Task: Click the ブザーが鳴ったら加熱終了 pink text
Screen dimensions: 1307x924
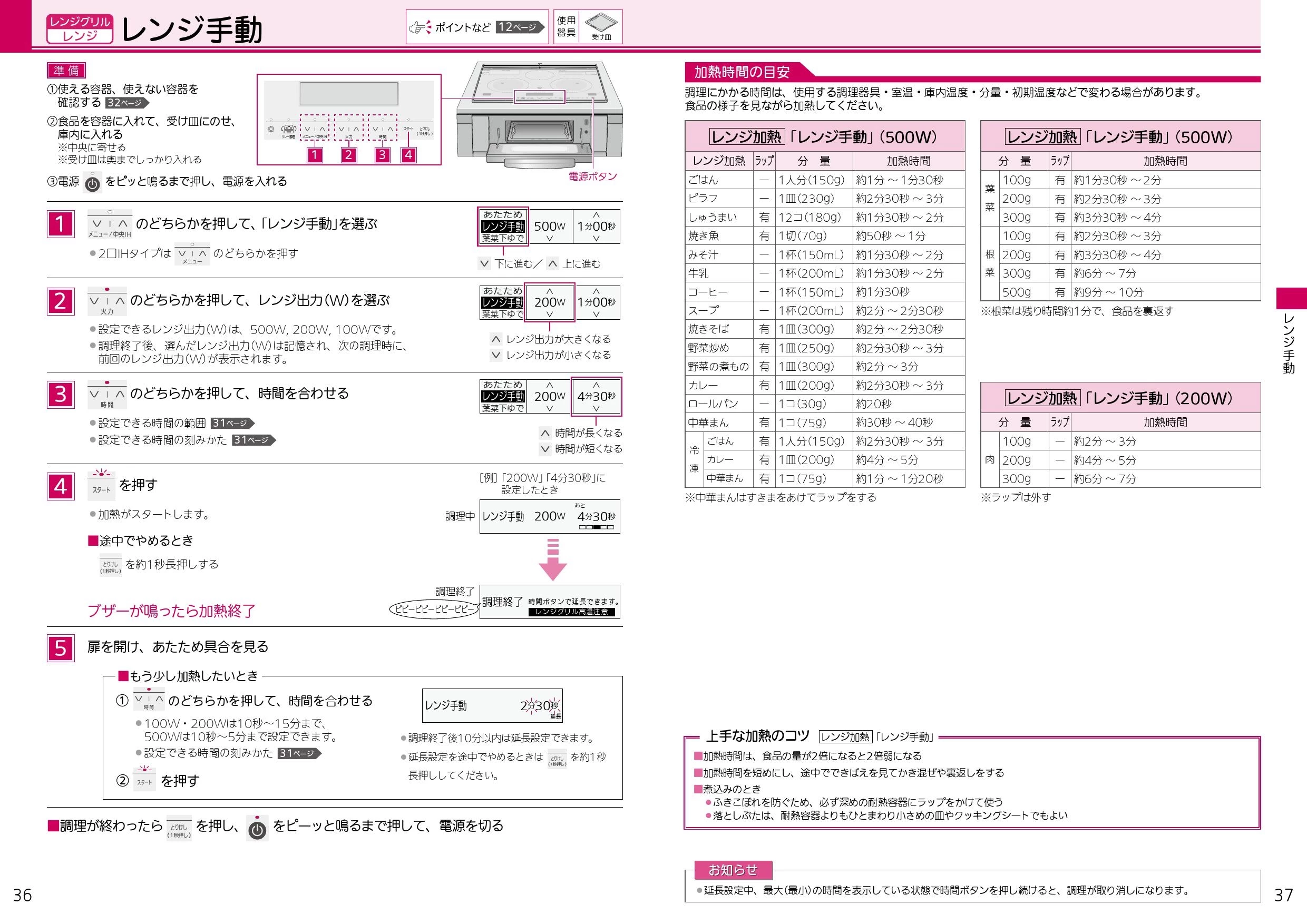Action: (171, 611)
